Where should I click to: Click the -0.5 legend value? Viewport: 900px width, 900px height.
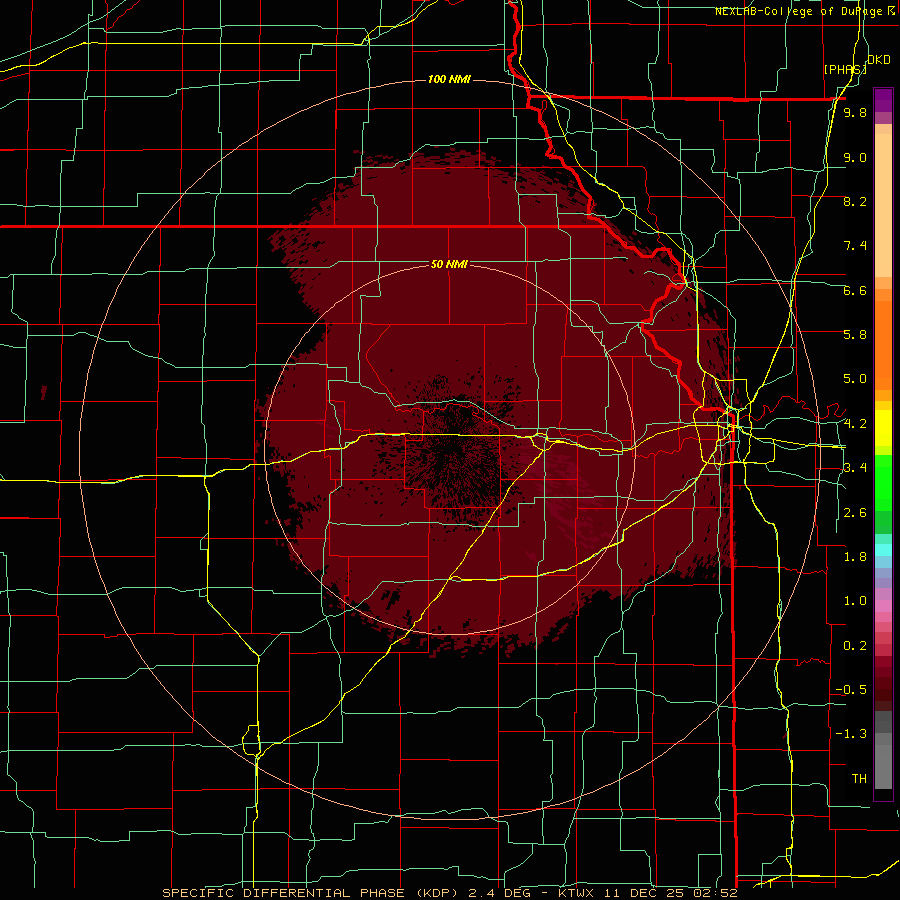(x=851, y=690)
